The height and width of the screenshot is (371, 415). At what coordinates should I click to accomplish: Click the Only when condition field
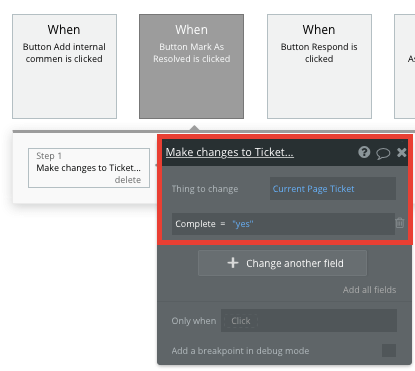(309, 320)
